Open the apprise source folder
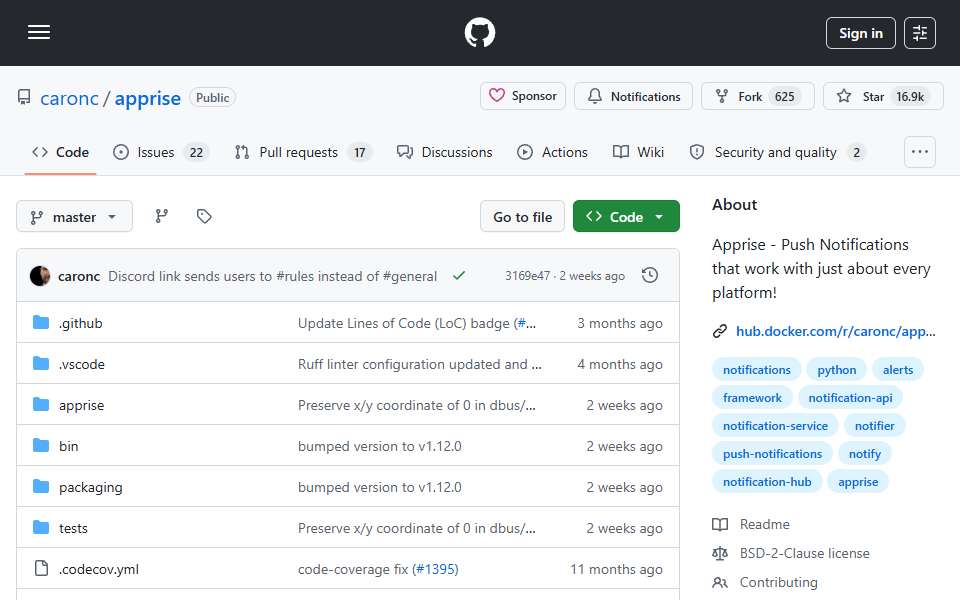 [x=81, y=405]
